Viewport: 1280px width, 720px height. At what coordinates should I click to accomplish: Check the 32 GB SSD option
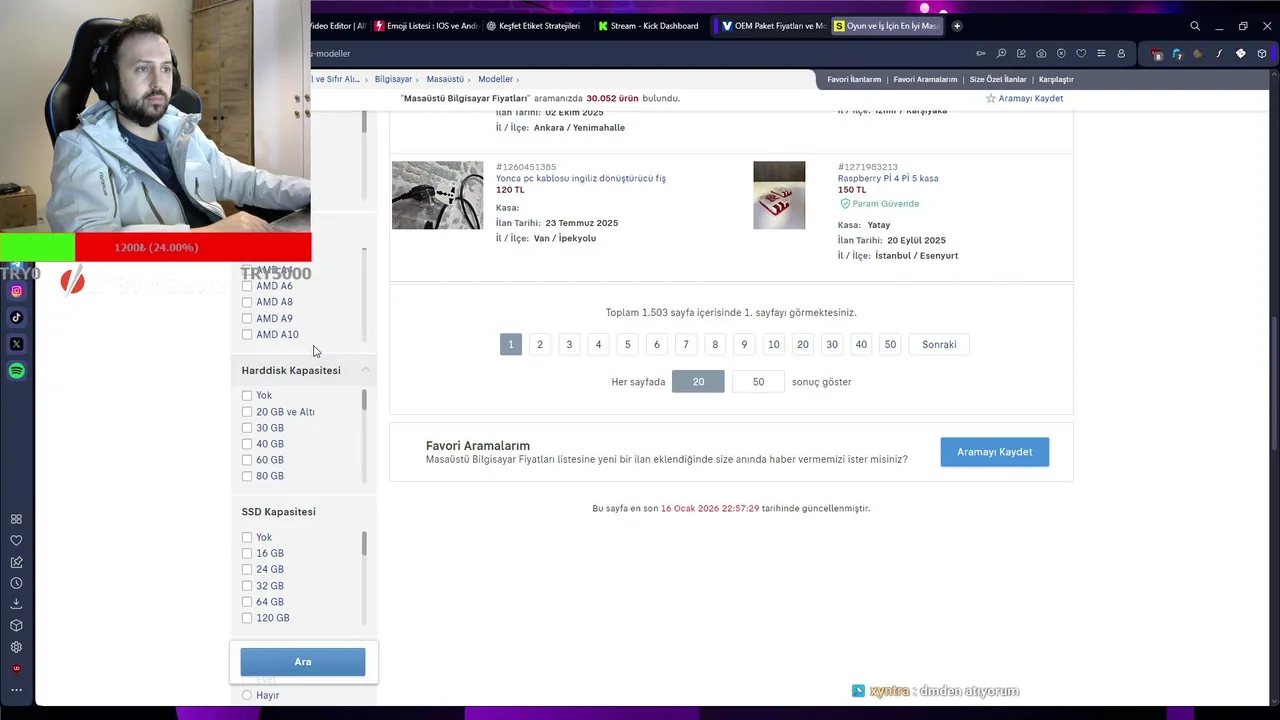247,586
